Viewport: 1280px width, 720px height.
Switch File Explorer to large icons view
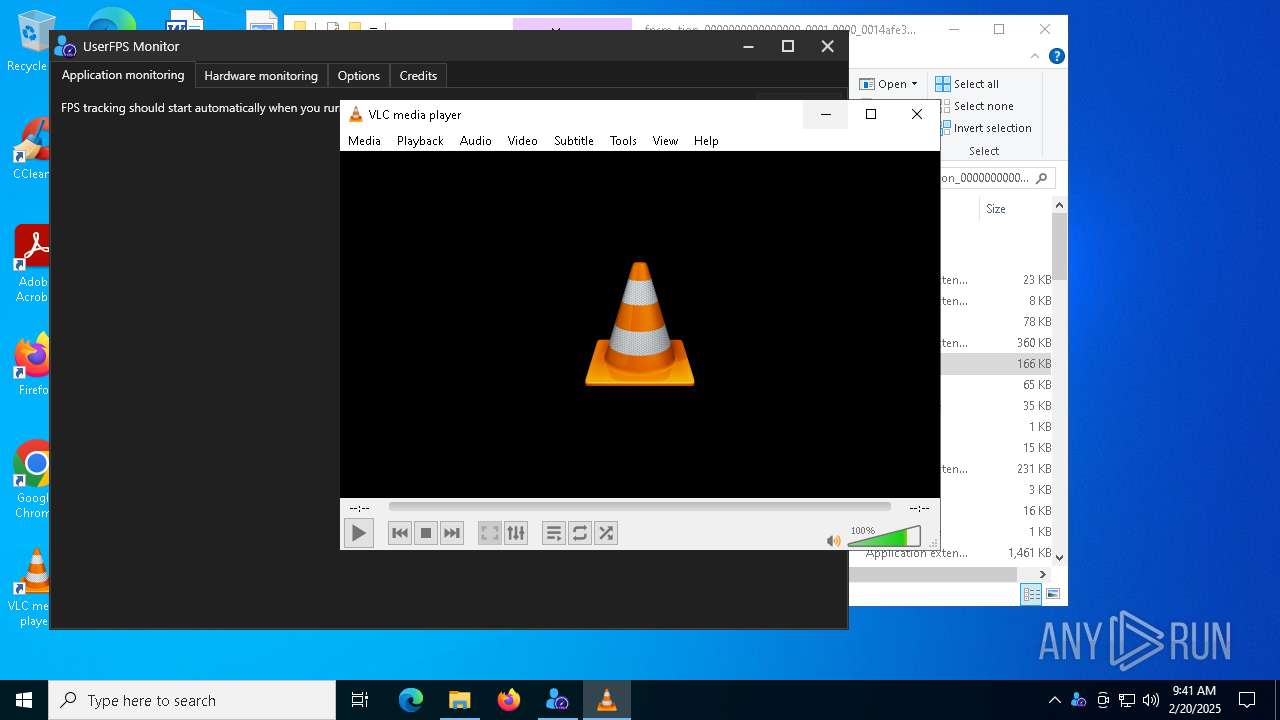(1052, 594)
